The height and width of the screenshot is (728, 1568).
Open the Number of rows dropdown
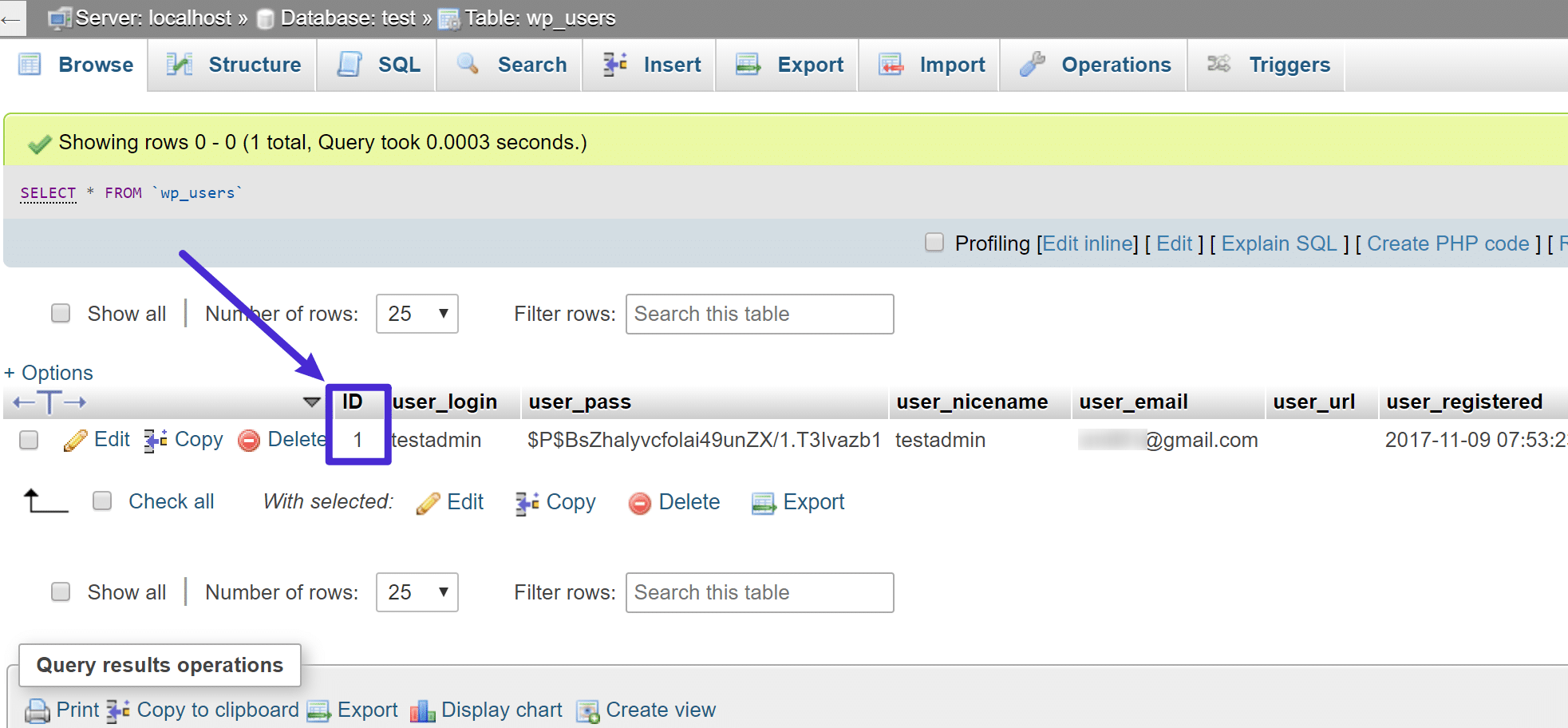click(x=417, y=314)
